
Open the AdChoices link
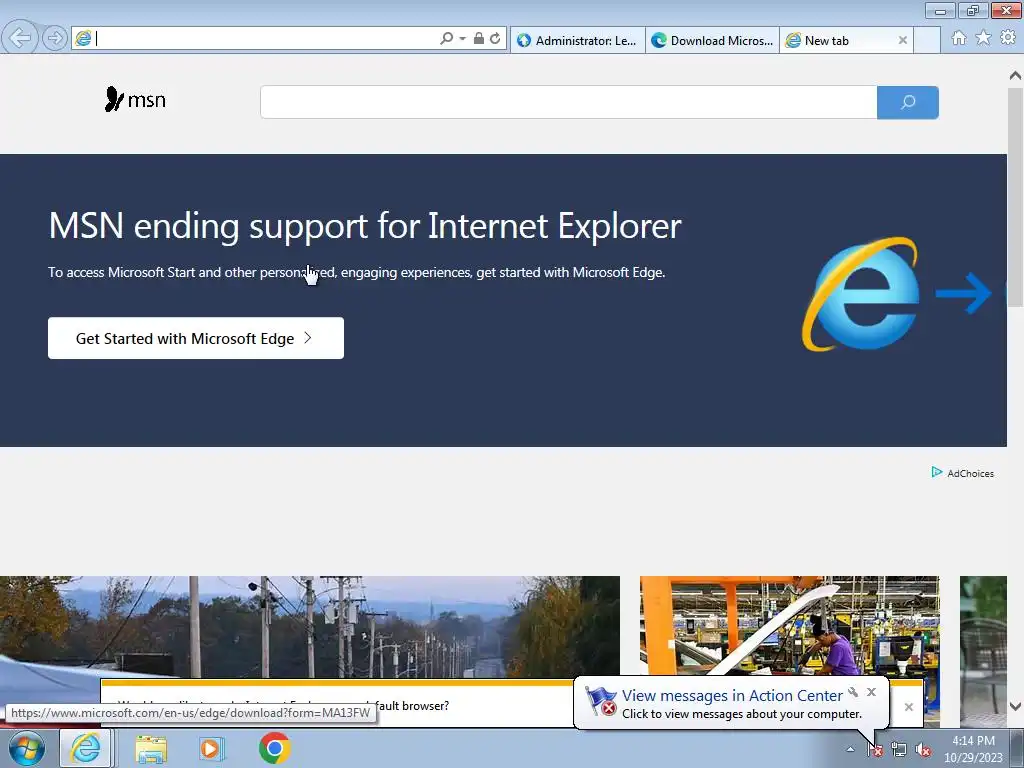963,473
